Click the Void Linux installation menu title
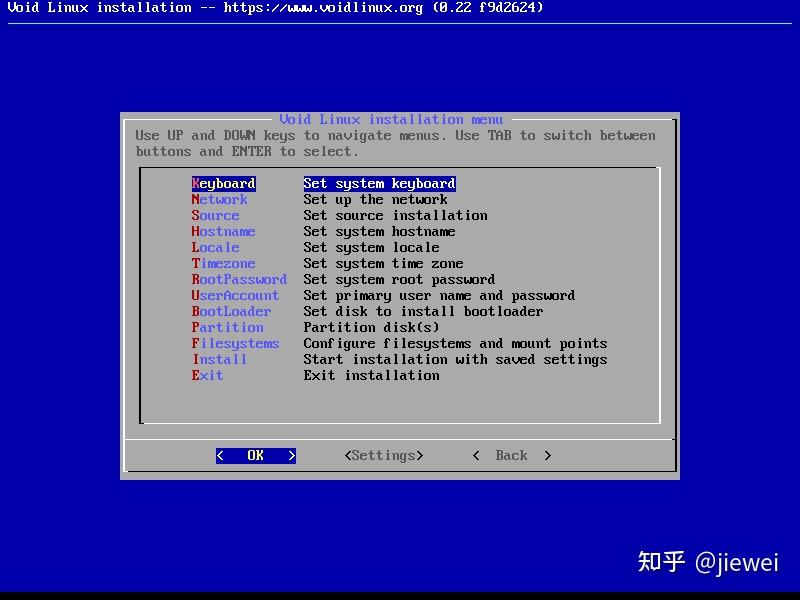Screen dimensions: 800x600 coord(399,119)
